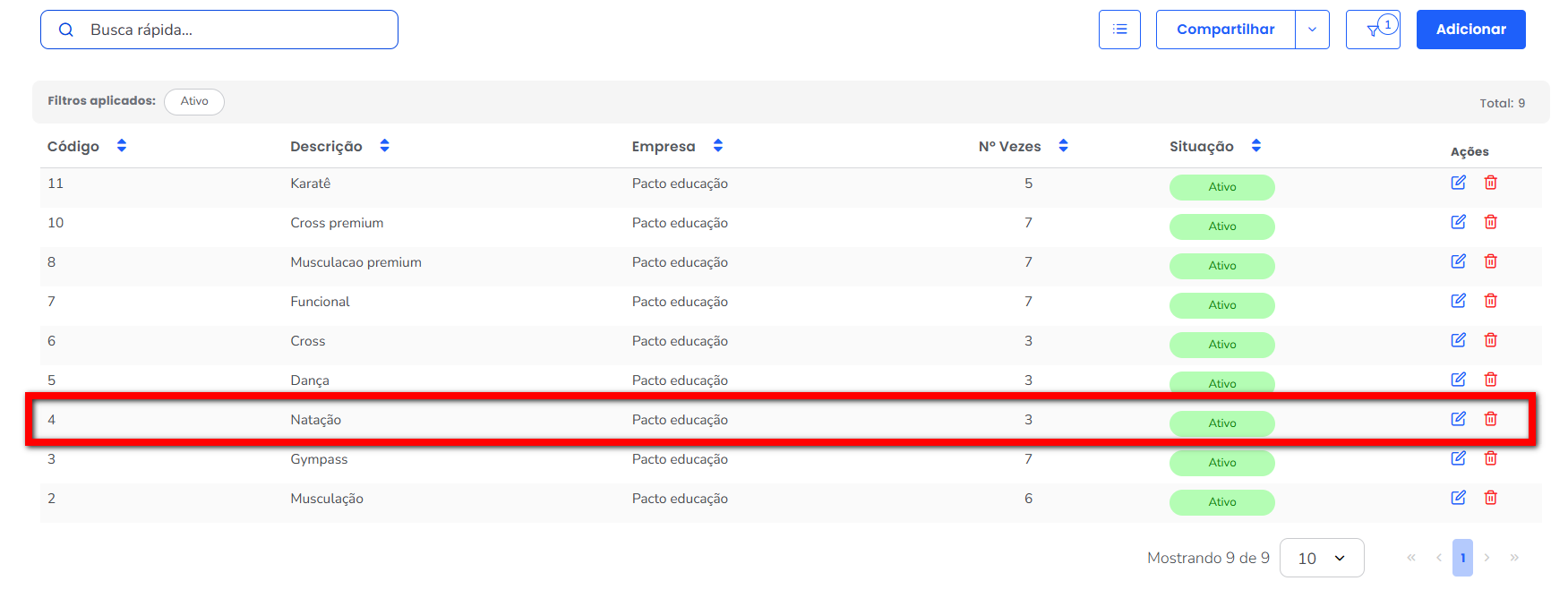
Task: Expand the Compartilhar dropdown arrow
Action: 1312,30
